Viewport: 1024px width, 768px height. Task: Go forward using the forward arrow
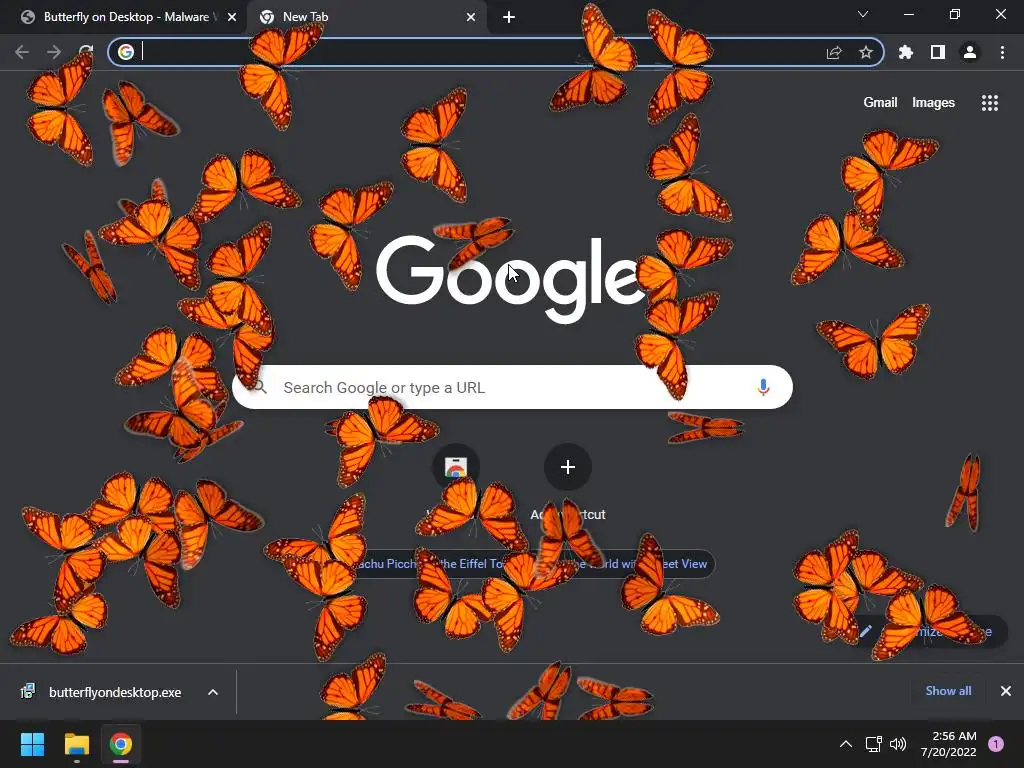pyautogui.click(x=54, y=52)
